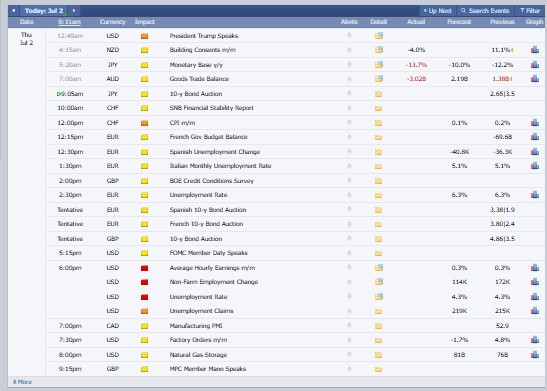The image size is (547, 391).
Task: Show graph for CPI m/m
Action: click(x=535, y=123)
